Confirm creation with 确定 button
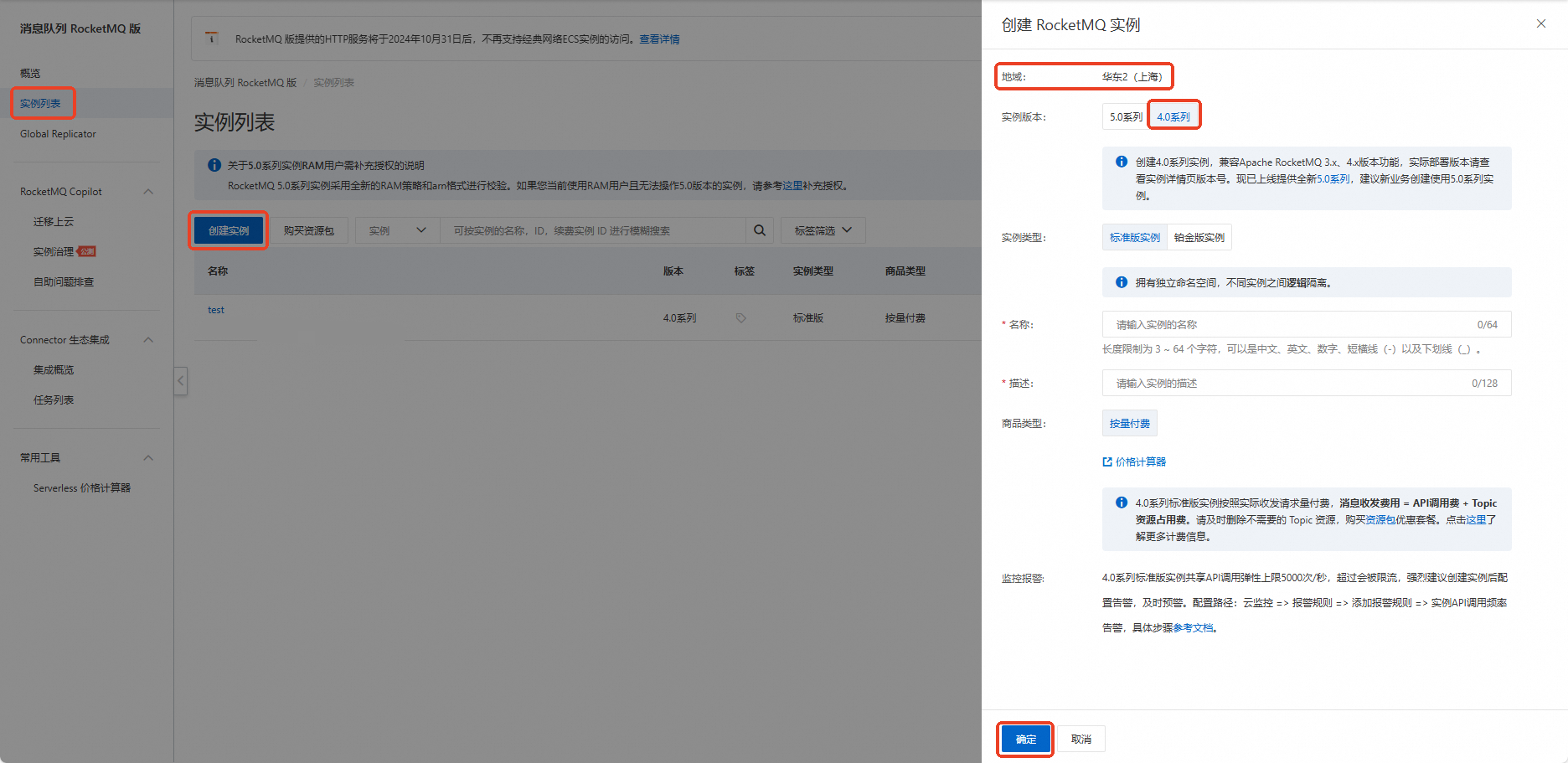This screenshot has height=763, width=1568. click(x=1025, y=739)
